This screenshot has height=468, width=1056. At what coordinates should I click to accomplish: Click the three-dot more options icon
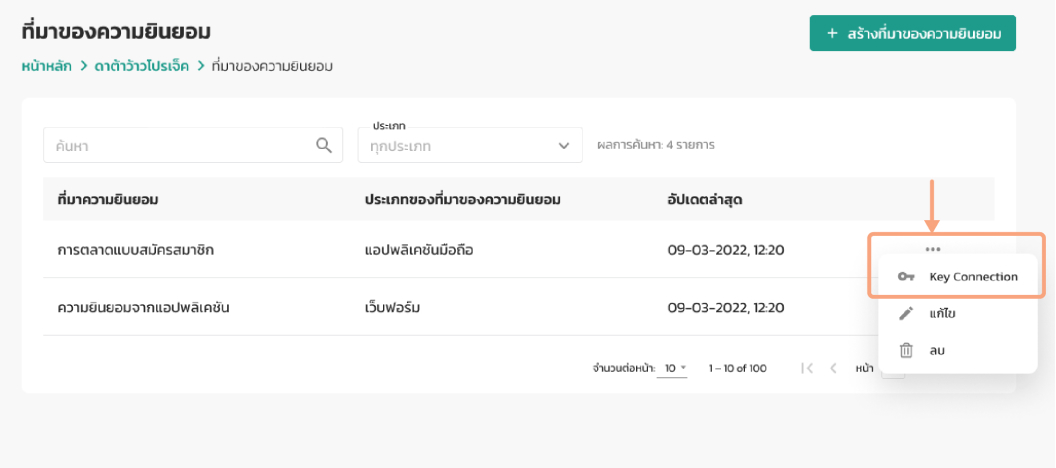tap(932, 249)
